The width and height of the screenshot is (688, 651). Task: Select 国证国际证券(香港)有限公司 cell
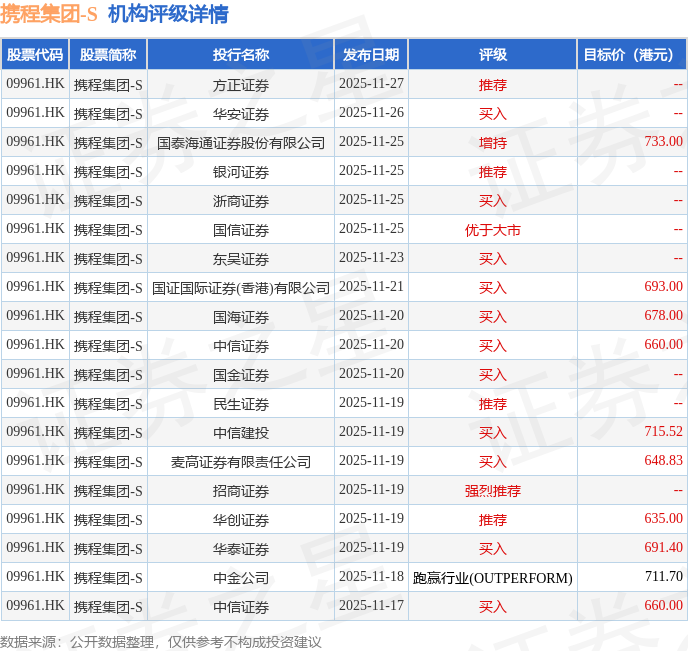pos(241,288)
